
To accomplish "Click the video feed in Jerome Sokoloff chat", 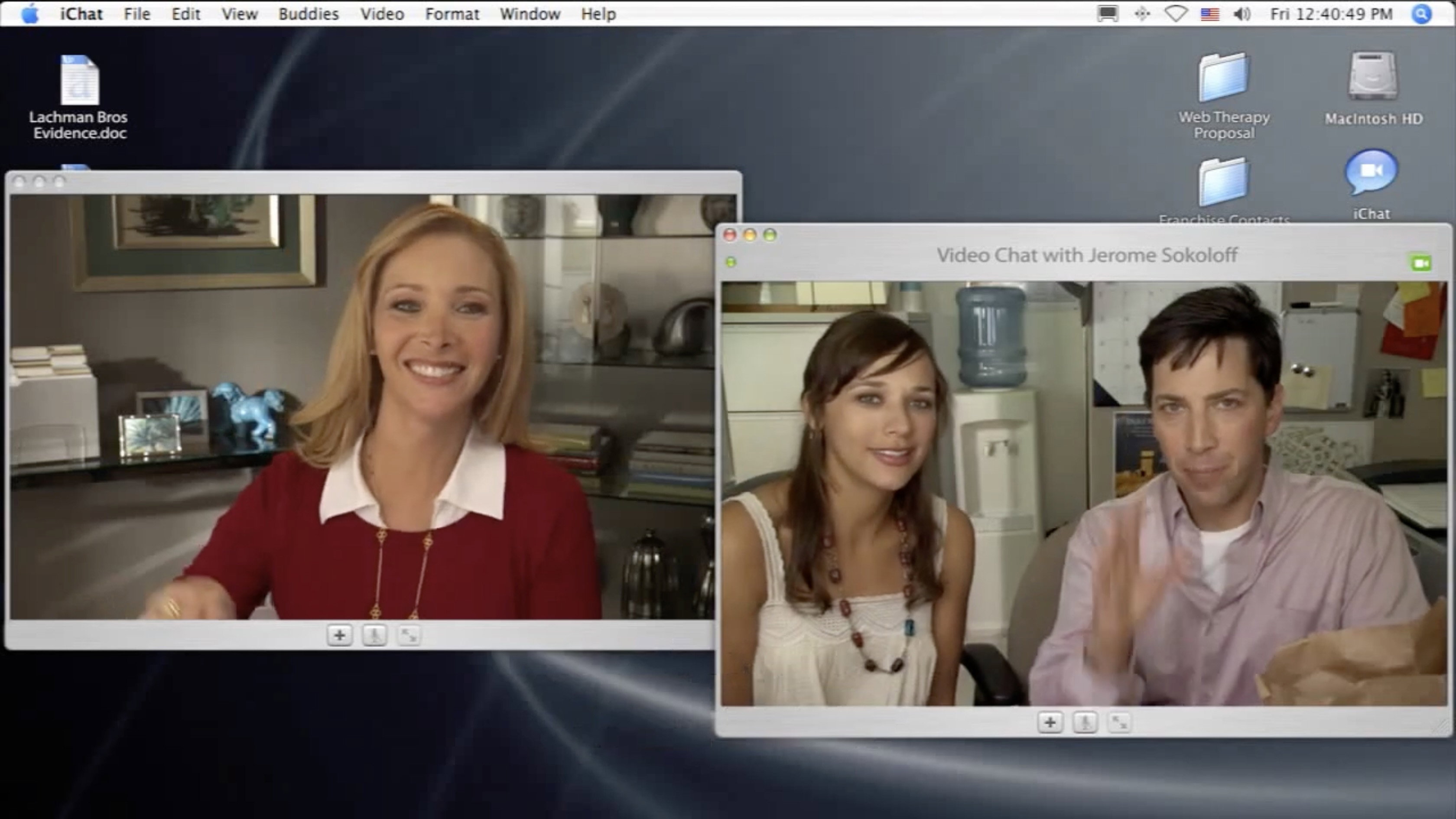I will [1083, 494].
